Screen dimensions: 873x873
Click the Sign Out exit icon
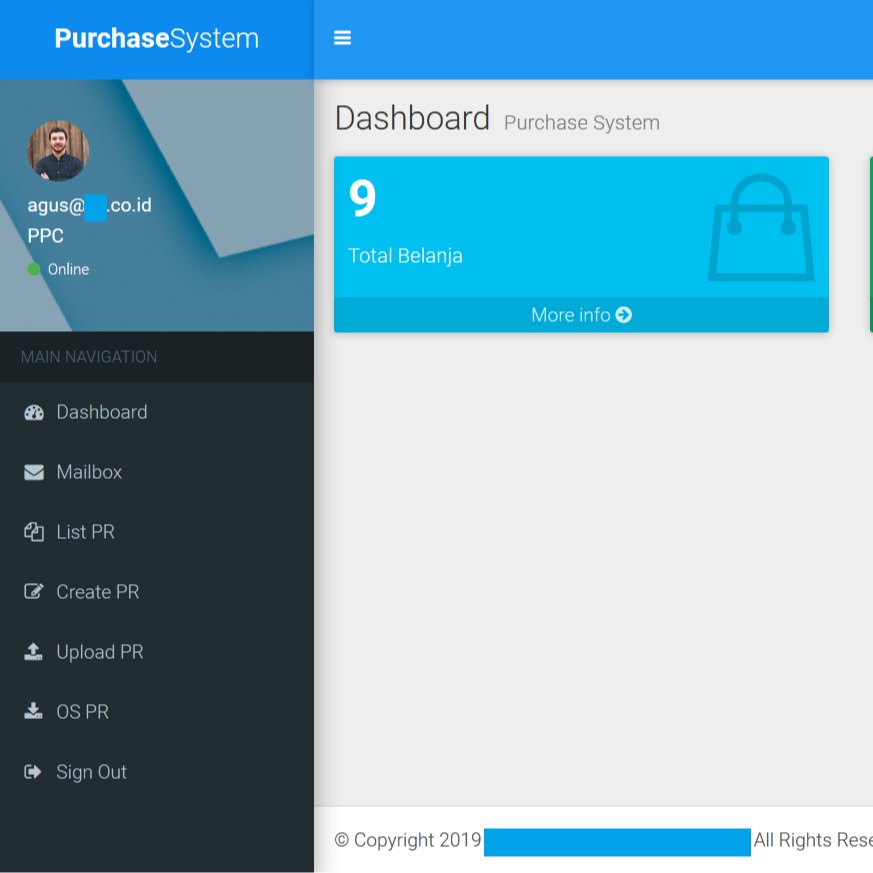[33, 771]
